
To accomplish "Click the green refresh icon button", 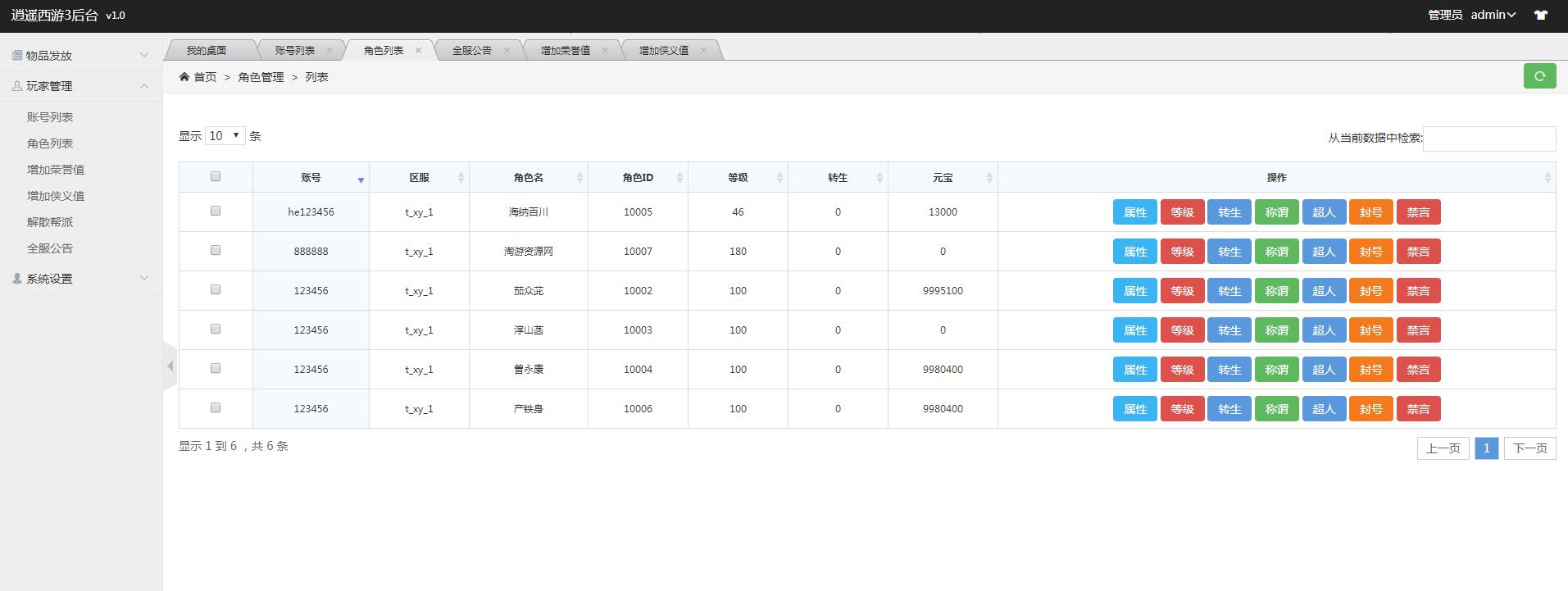I will click(x=1539, y=76).
